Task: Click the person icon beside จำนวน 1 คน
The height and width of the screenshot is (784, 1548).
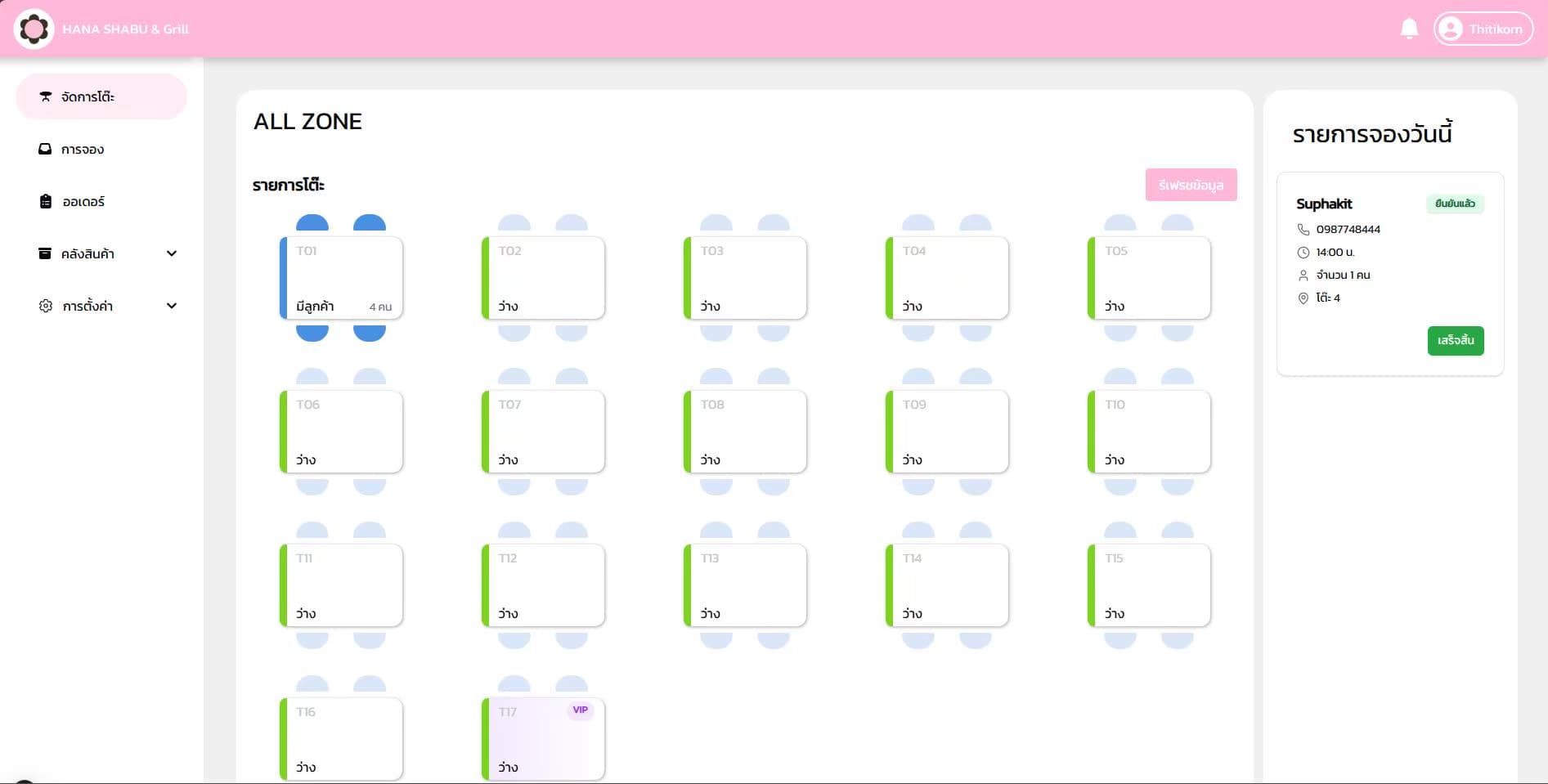Action: [1303, 275]
